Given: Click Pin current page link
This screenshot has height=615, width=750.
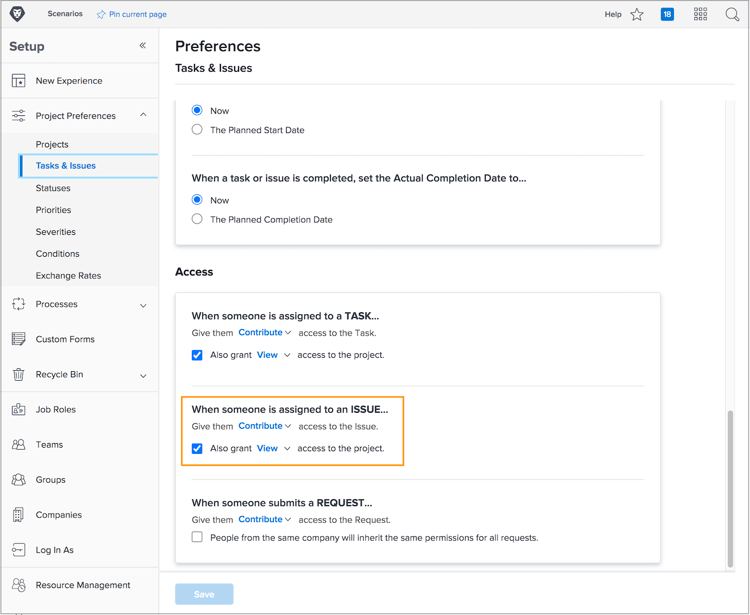Looking at the screenshot, I should [131, 14].
